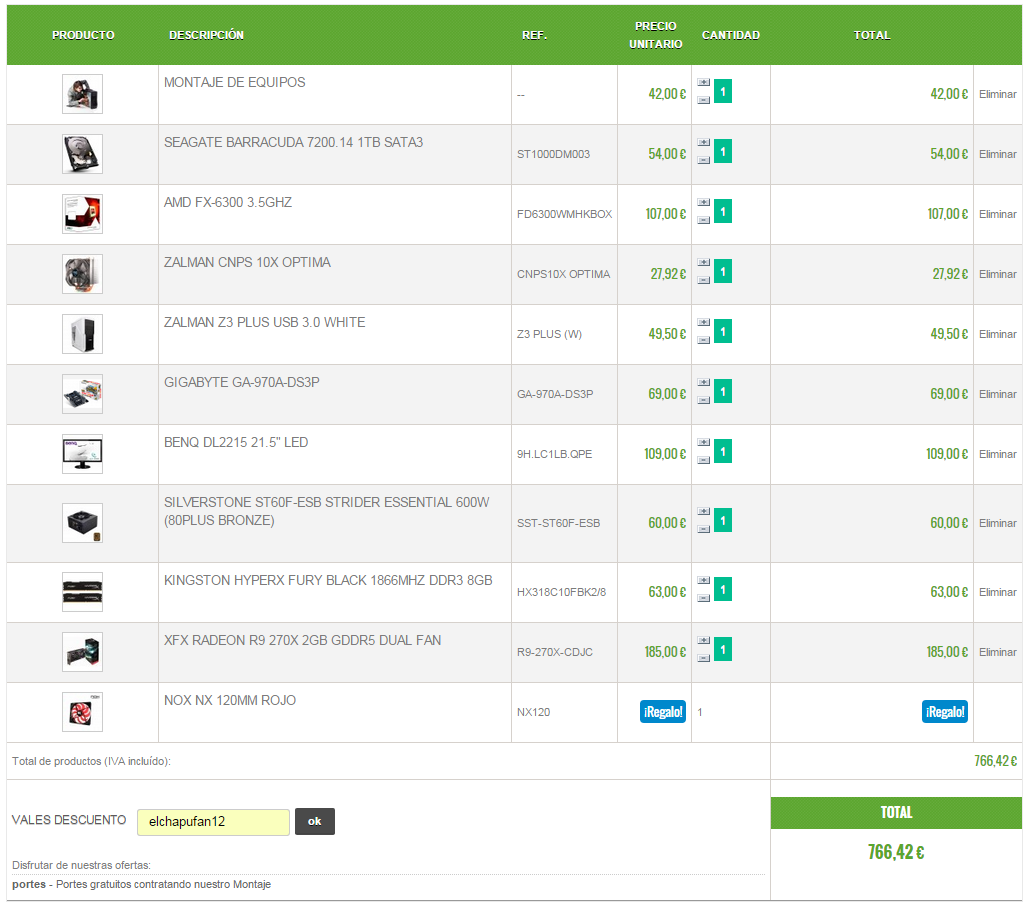Increase quantity of XFX Radeon R9 270X
Viewport: 1028px width, 905px height.
703,641
